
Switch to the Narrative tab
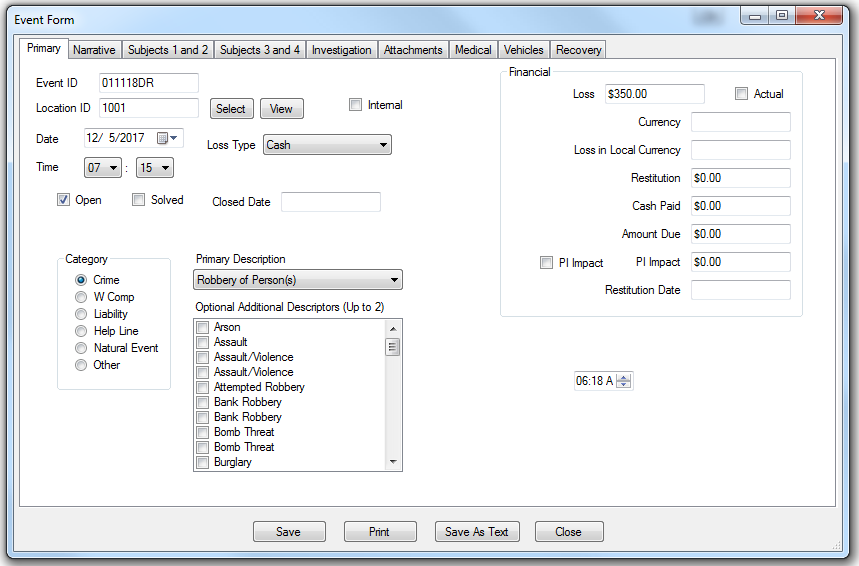[x=94, y=50]
